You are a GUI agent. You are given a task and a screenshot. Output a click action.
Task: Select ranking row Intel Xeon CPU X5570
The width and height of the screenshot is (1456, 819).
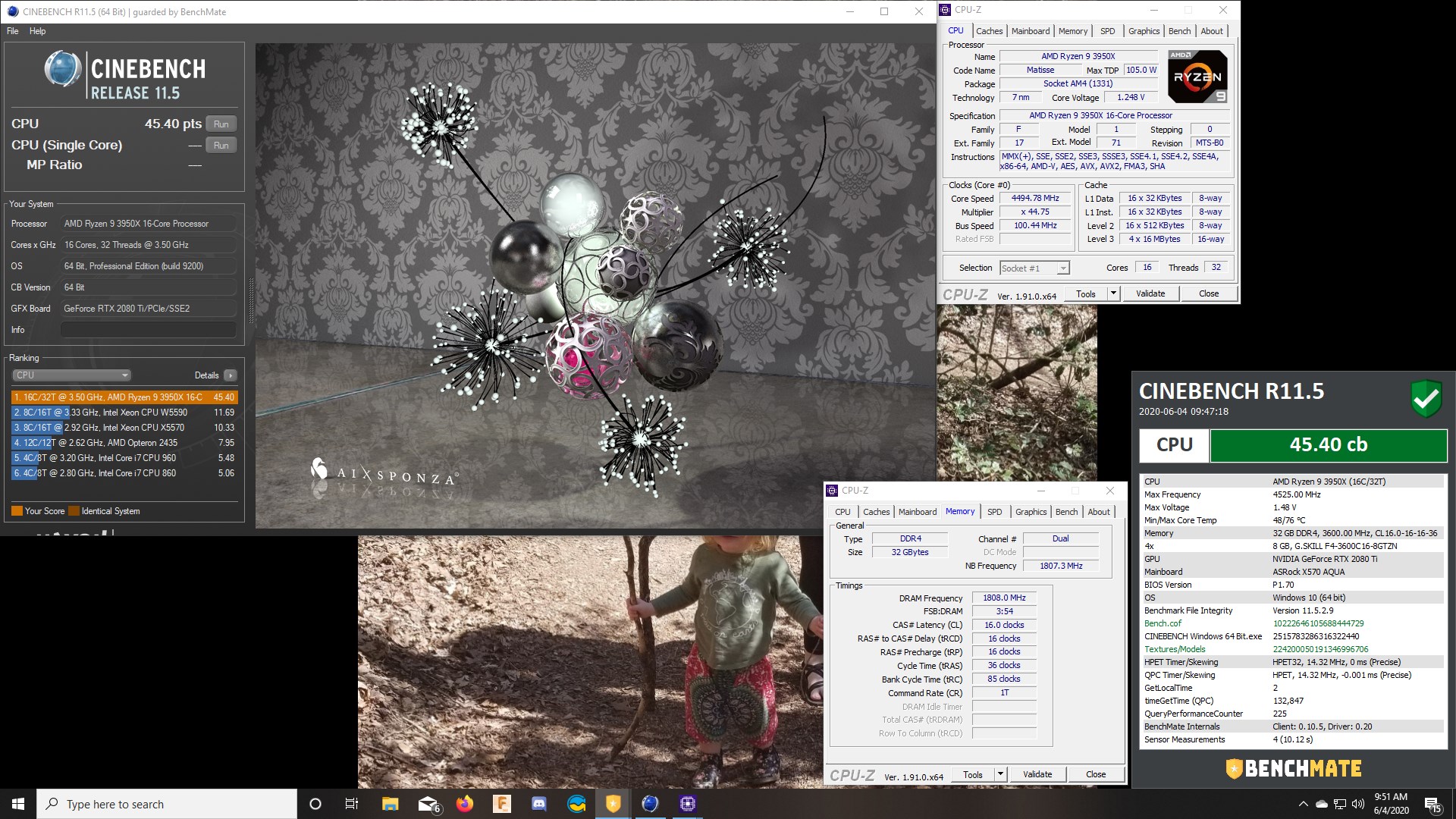coord(124,428)
